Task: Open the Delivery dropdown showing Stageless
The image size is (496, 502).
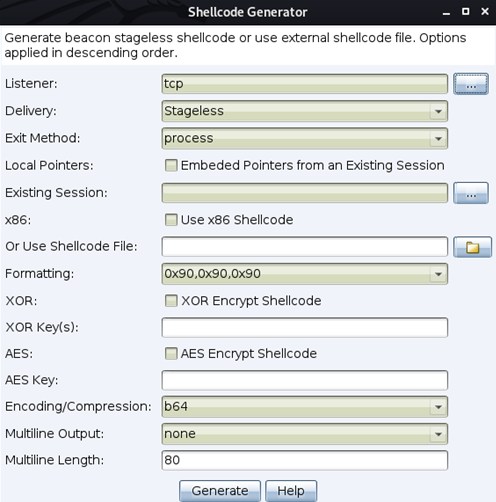Action: pos(304,111)
